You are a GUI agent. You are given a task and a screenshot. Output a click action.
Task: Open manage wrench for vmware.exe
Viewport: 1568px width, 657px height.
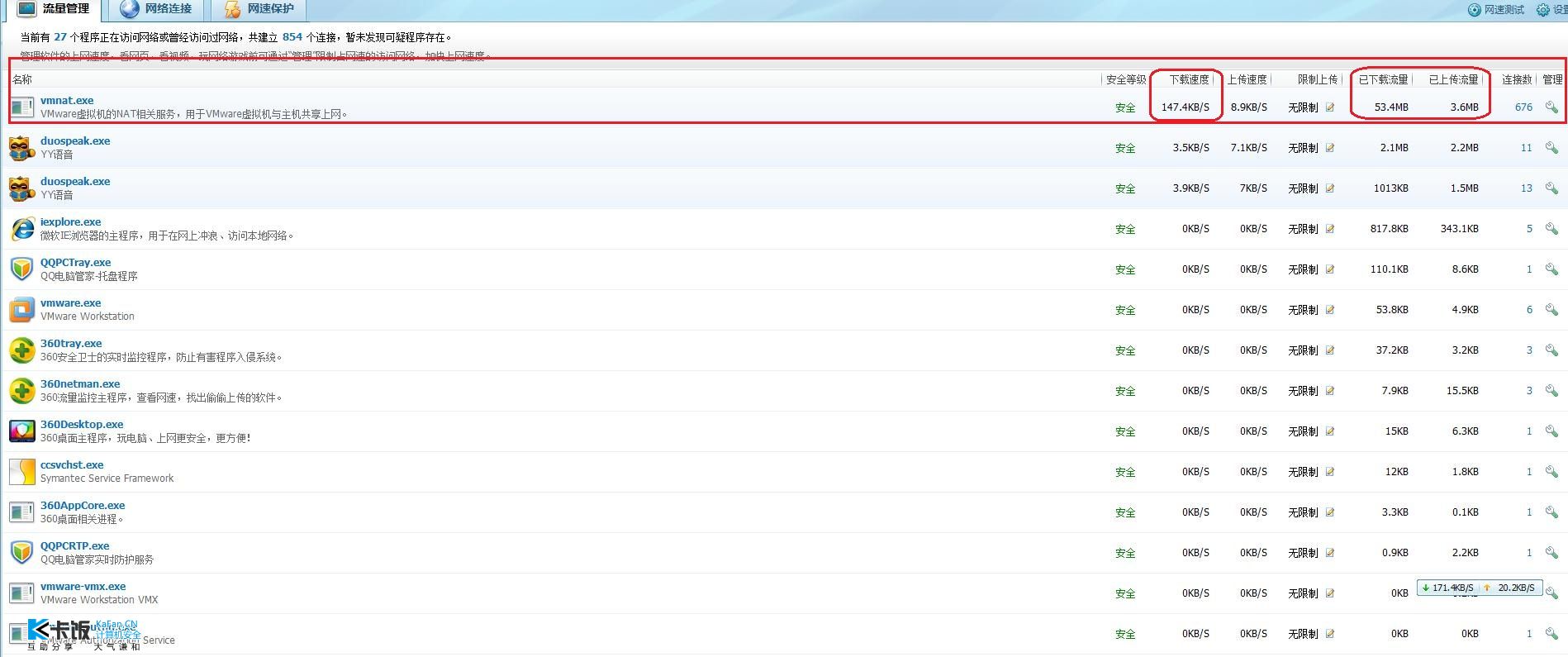(1551, 310)
